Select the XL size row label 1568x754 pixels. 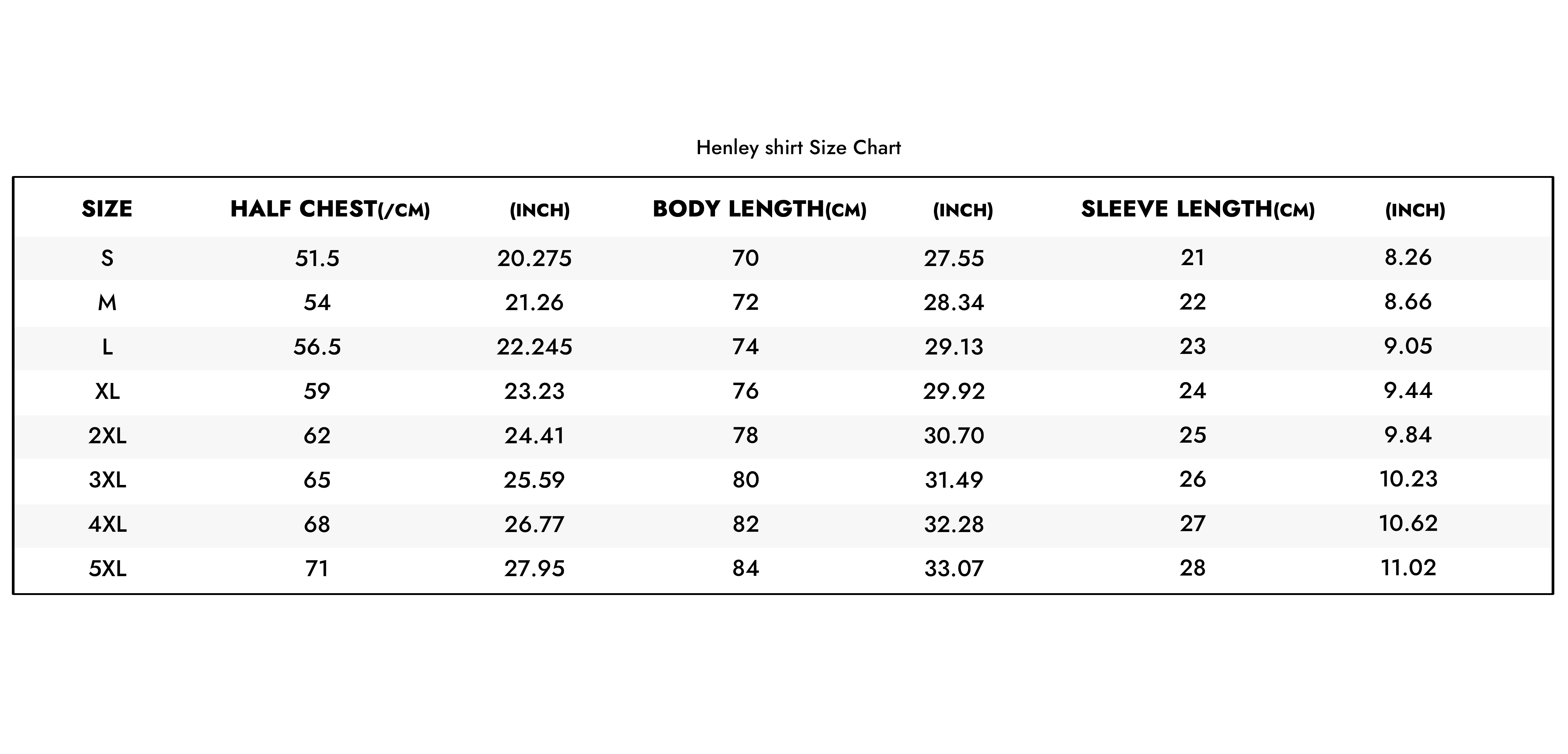tap(107, 391)
